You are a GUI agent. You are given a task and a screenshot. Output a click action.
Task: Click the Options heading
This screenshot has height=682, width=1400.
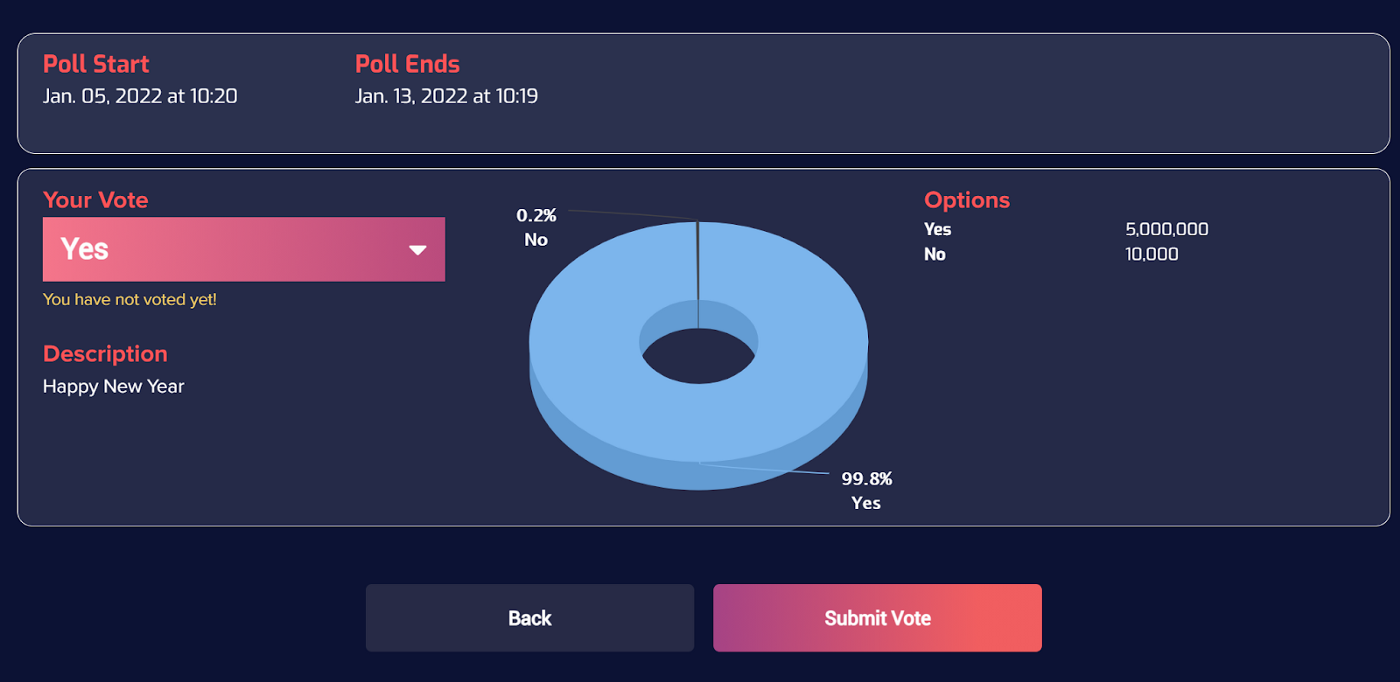966,200
